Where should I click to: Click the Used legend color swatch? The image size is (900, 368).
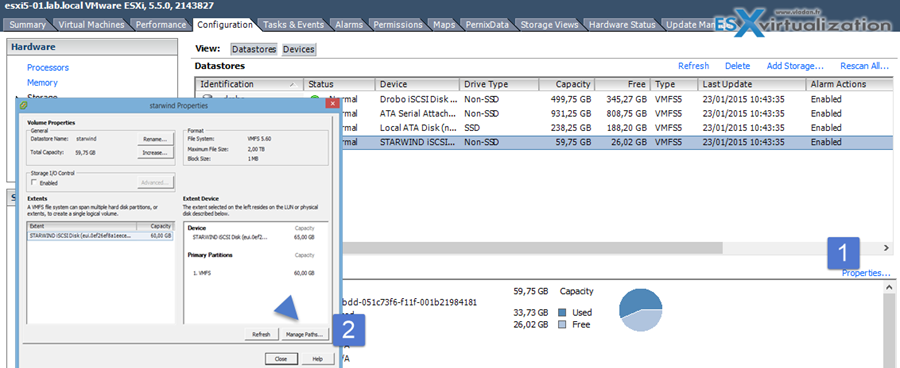coord(562,313)
